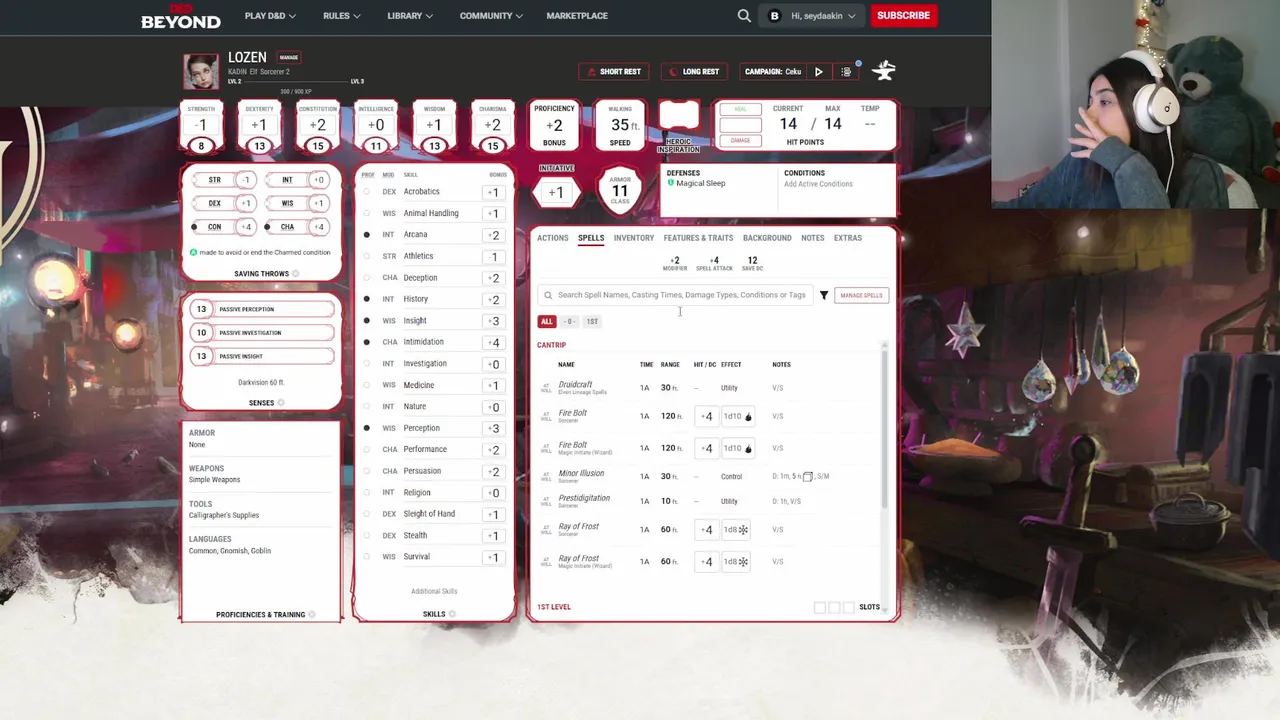Click the spell filter funnel icon
1280x720 pixels.
(x=824, y=295)
